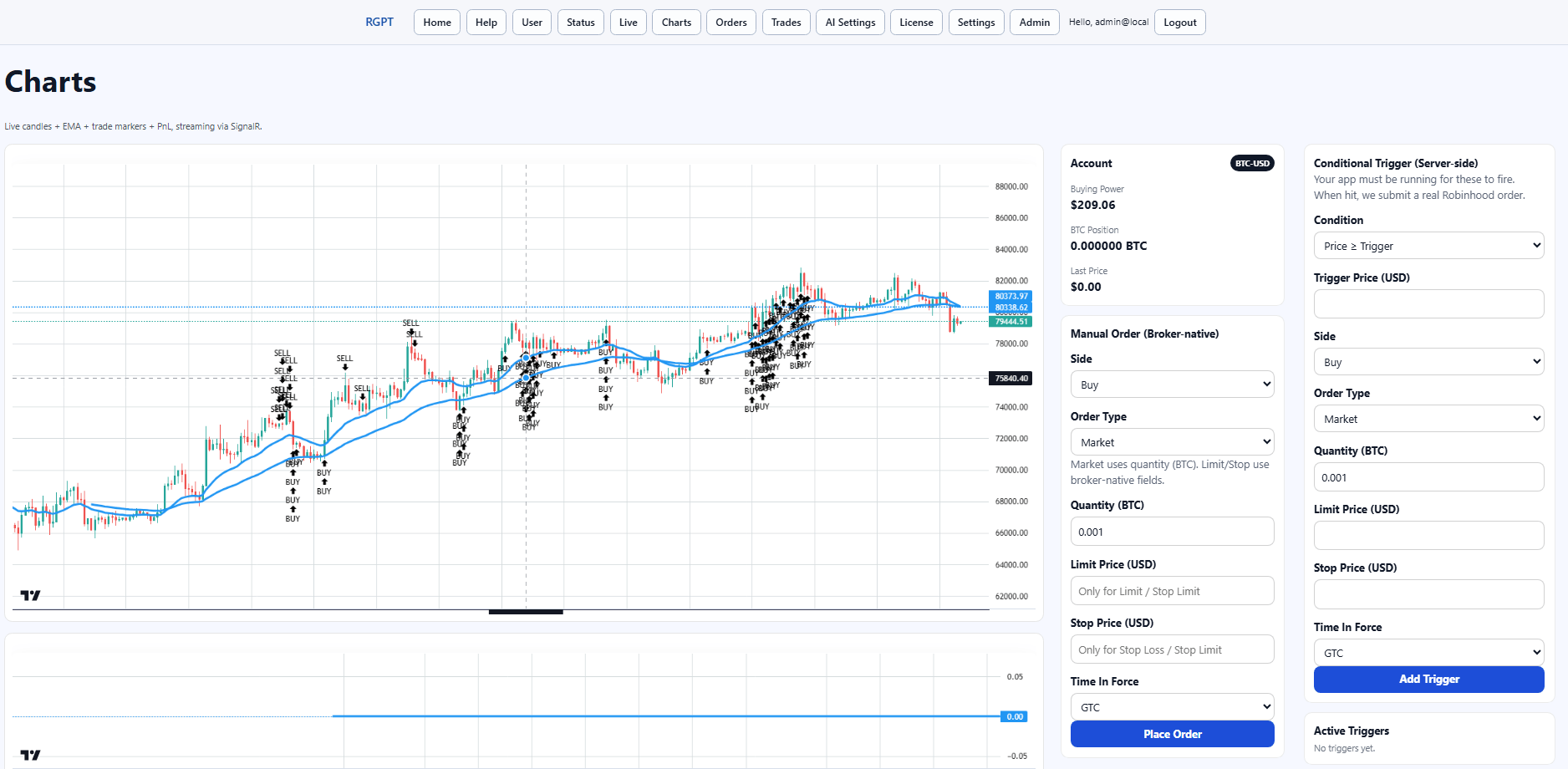This screenshot has height=769, width=1568.
Task: Open the User page
Action: tap(532, 23)
